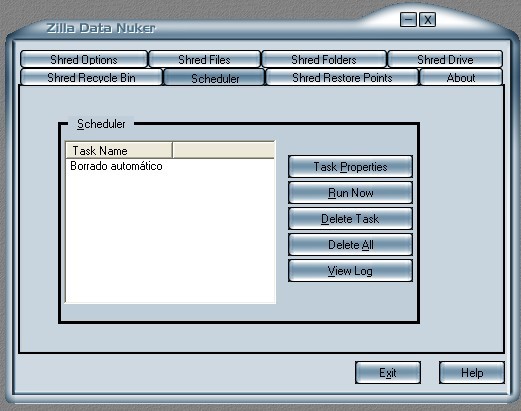Click the Scheduler tab

215,78
